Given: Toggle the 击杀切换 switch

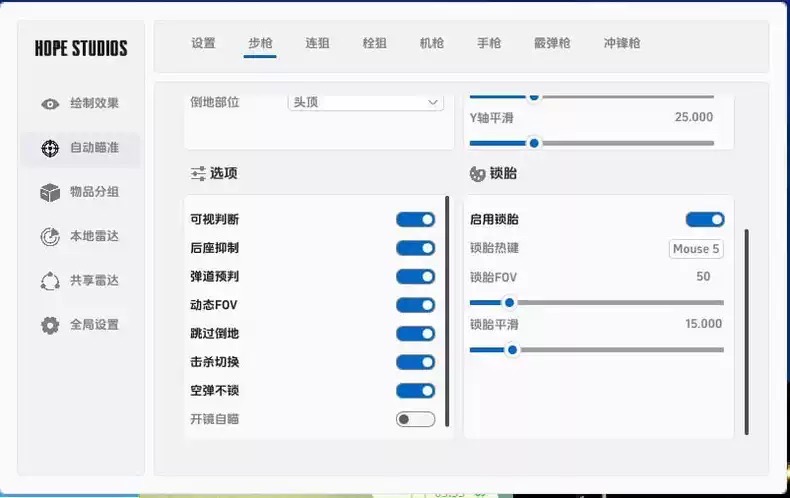Looking at the screenshot, I should coord(415,362).
